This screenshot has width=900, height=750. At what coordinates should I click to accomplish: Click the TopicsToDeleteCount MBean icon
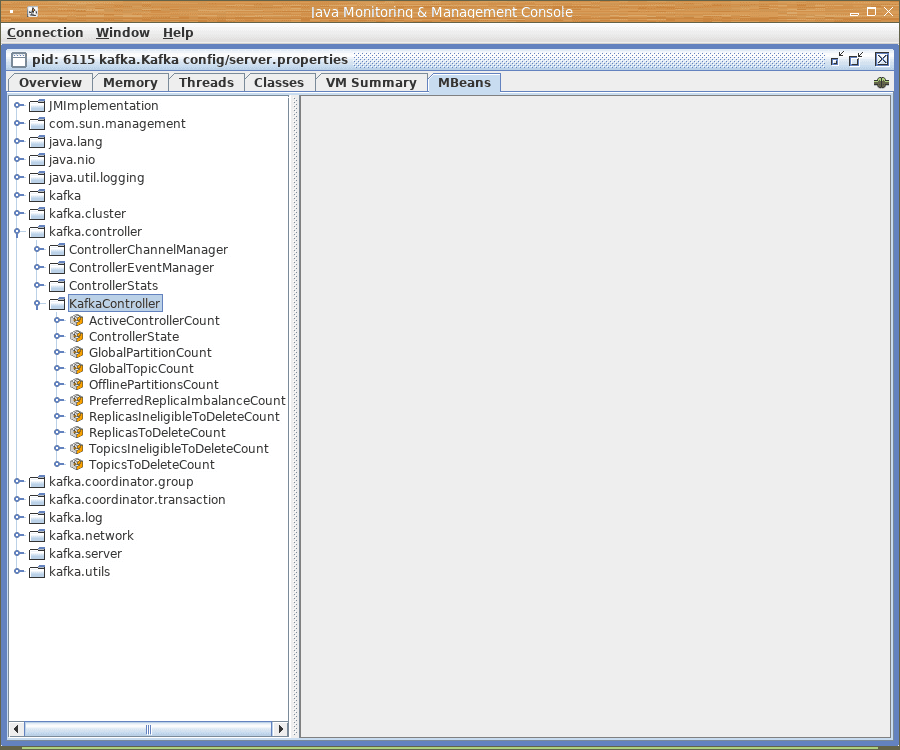(x=76, y=465)
